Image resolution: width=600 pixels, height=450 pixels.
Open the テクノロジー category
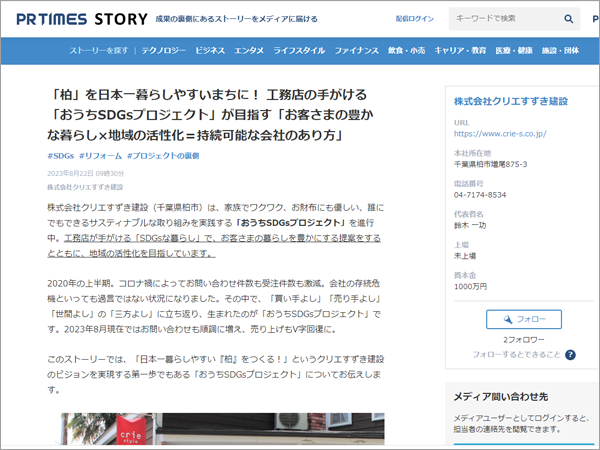164,51
